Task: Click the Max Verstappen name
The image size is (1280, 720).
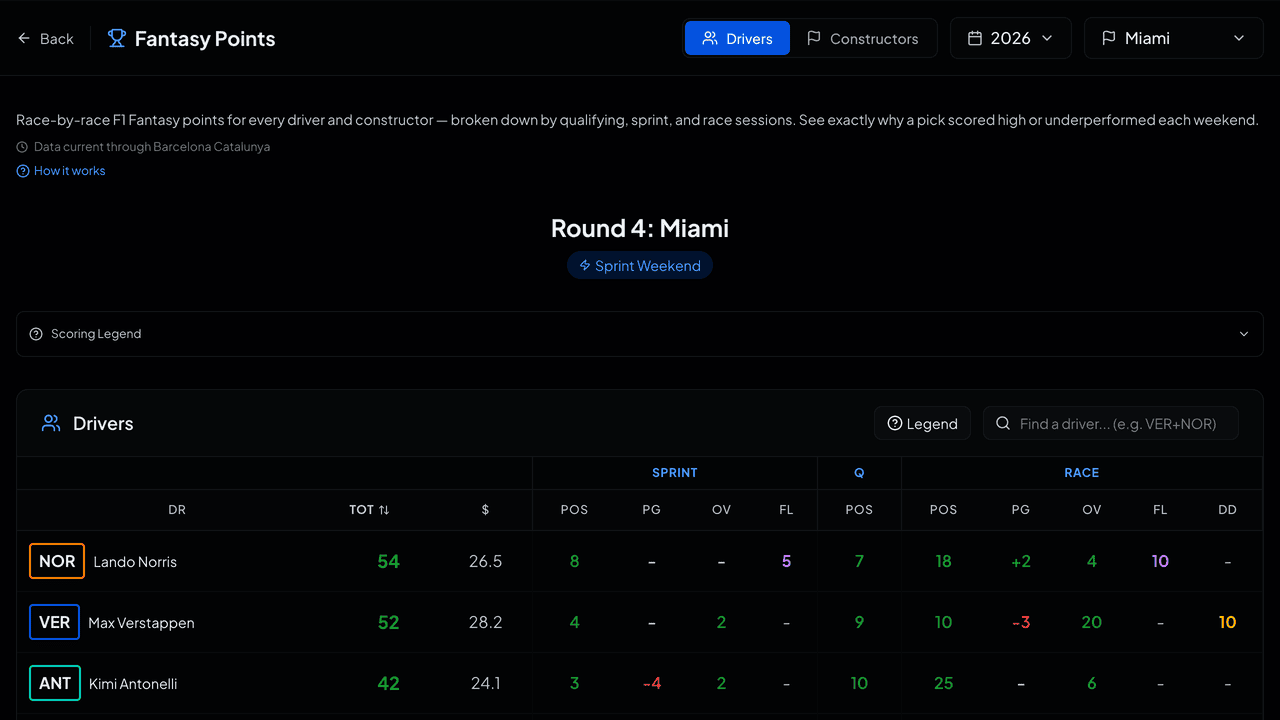Action: [141, 623]
